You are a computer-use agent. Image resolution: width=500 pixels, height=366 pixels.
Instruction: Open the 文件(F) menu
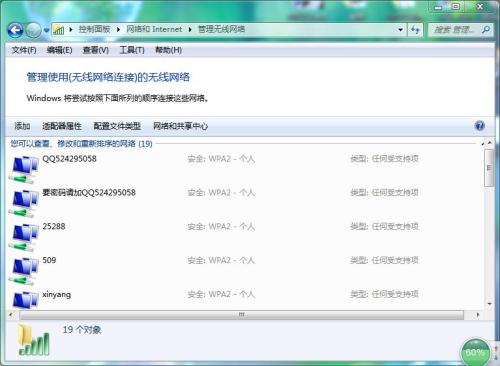(24, 50)
